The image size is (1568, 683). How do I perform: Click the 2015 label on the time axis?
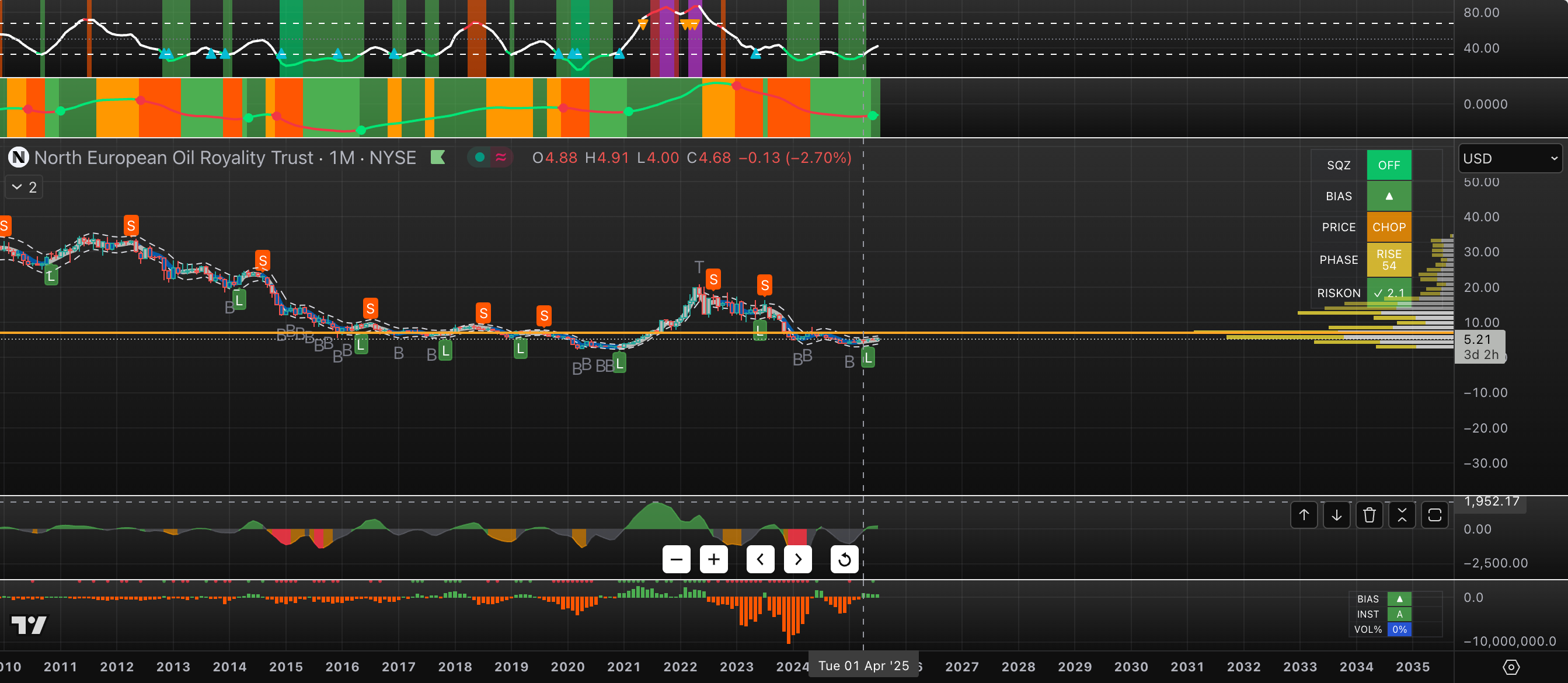point(286,667)
